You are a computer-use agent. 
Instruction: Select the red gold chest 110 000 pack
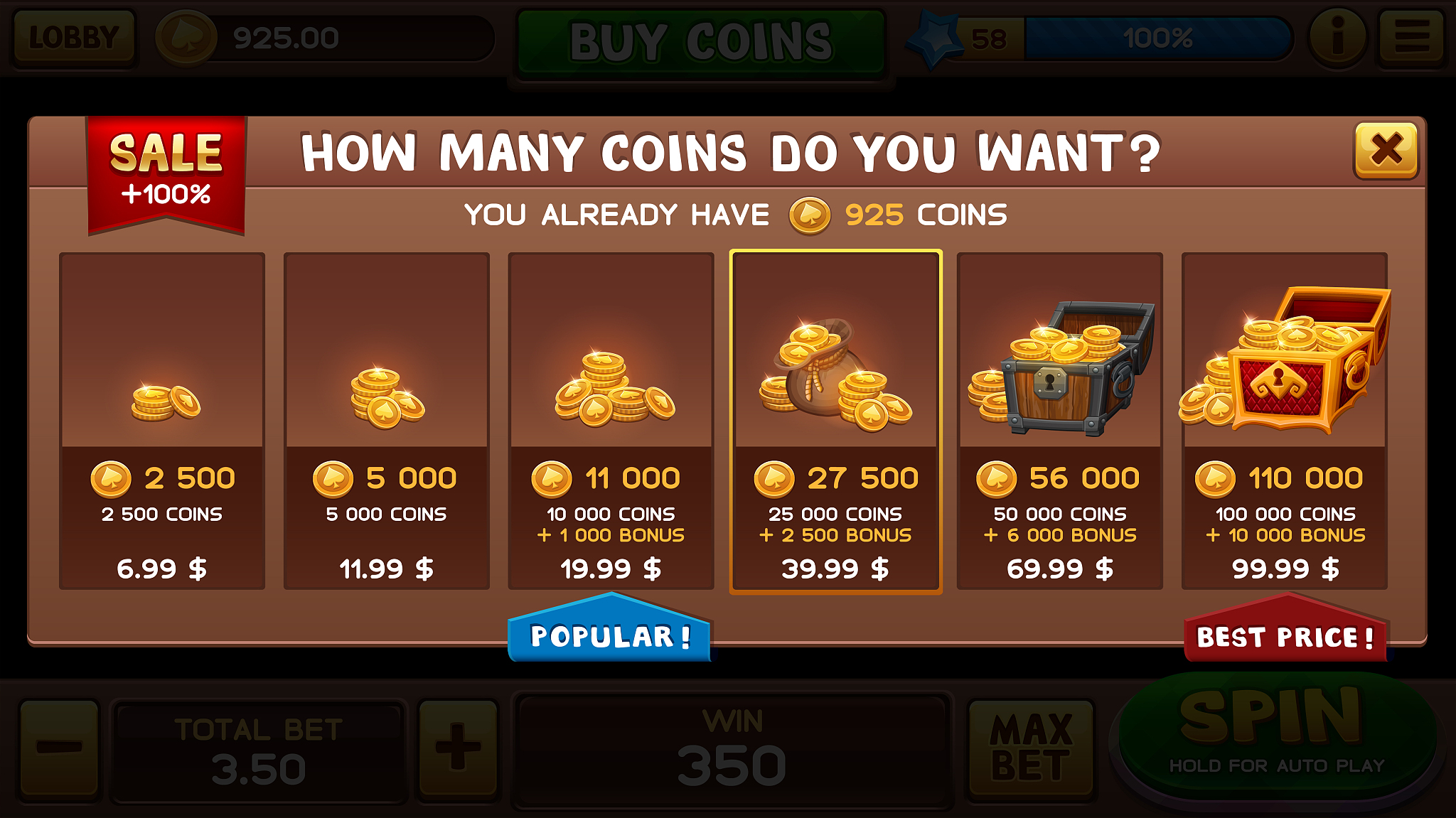pyautogui.click(x=1285, y=421)
